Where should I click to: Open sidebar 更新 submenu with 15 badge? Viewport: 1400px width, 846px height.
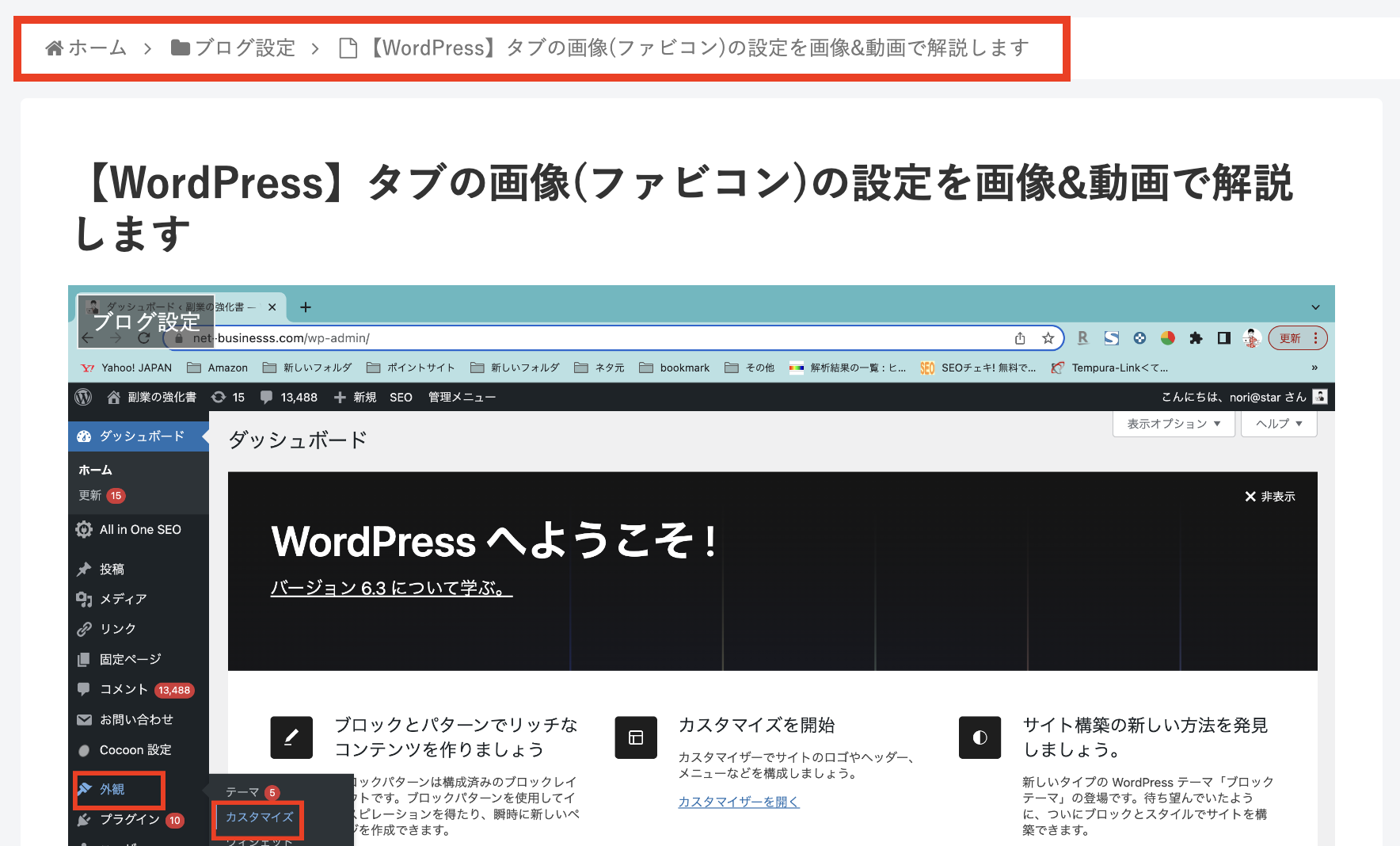pyautogui.click(x=101, y=496)
